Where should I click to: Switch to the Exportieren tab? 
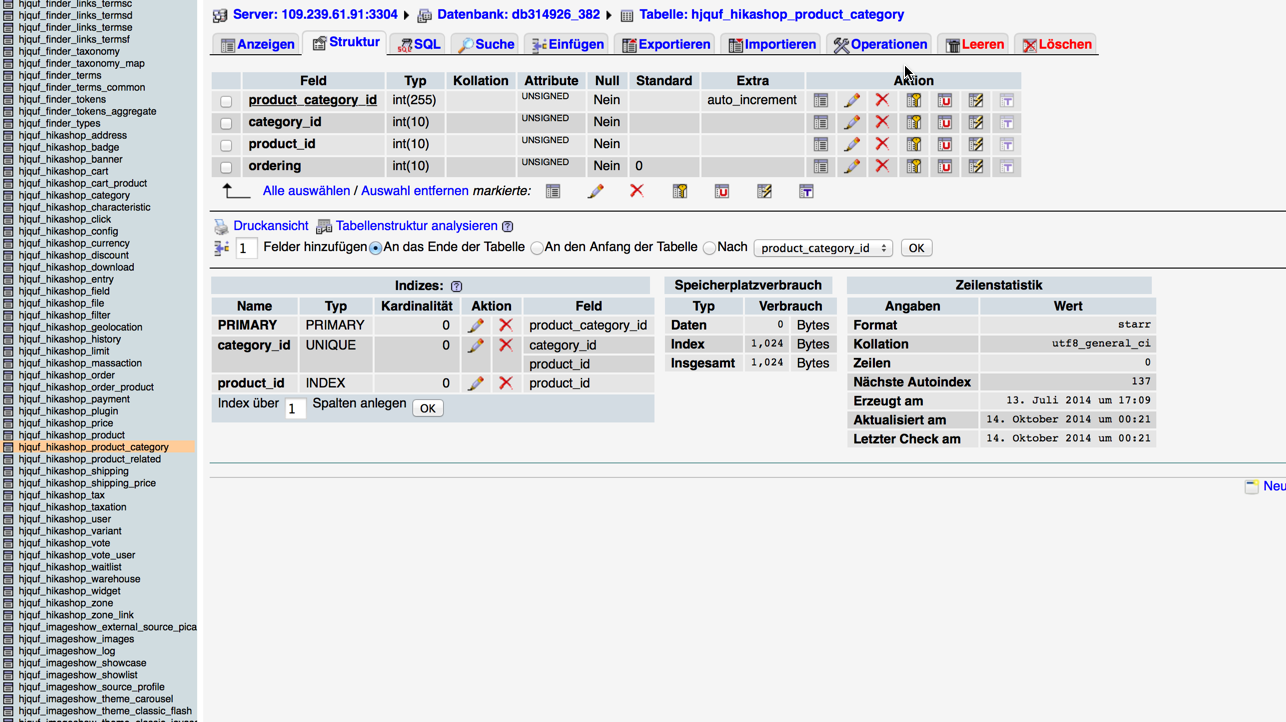[x=665, y=44]
